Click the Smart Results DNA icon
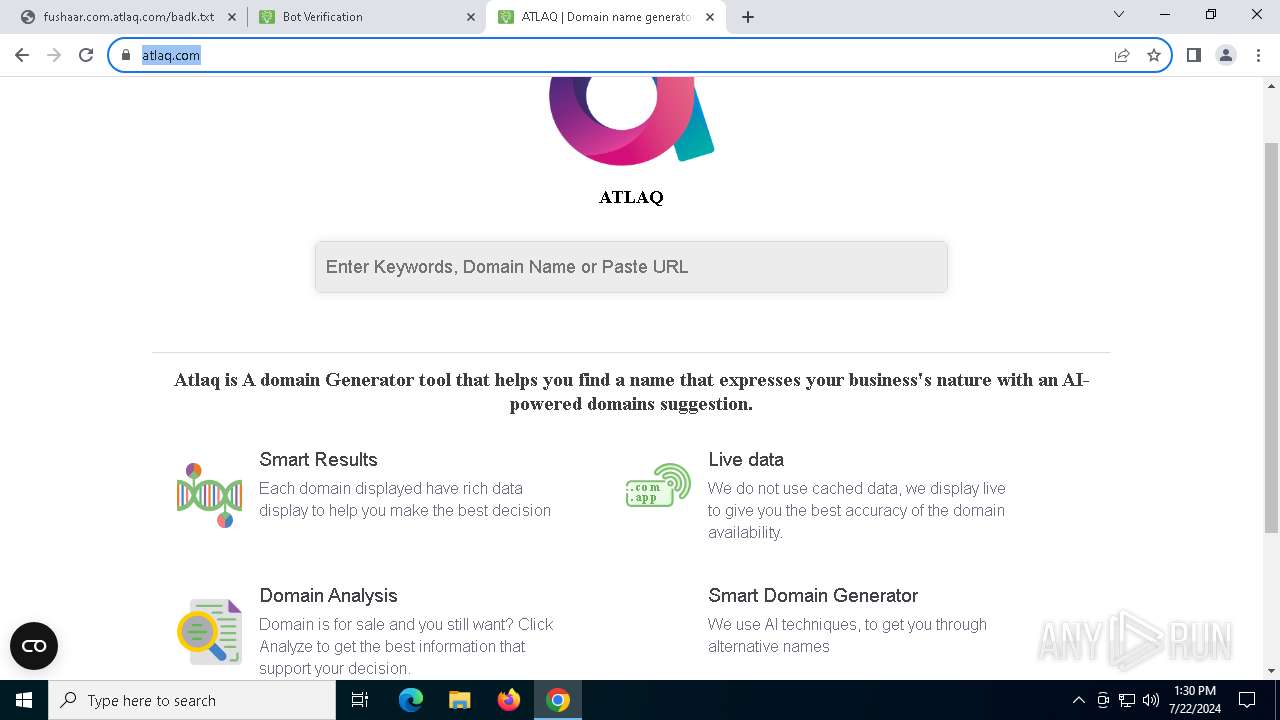The width and height of the screenshot is (1280, 720). point(209,495)
